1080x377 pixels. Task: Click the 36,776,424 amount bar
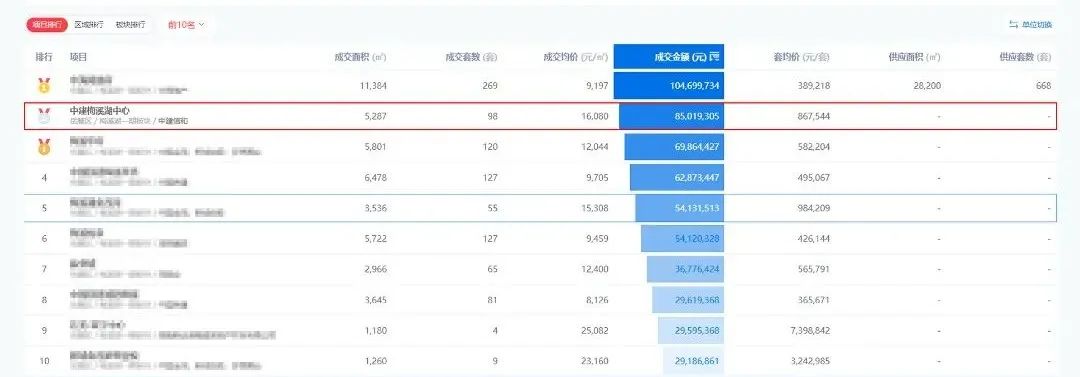(x=685, y=268)
